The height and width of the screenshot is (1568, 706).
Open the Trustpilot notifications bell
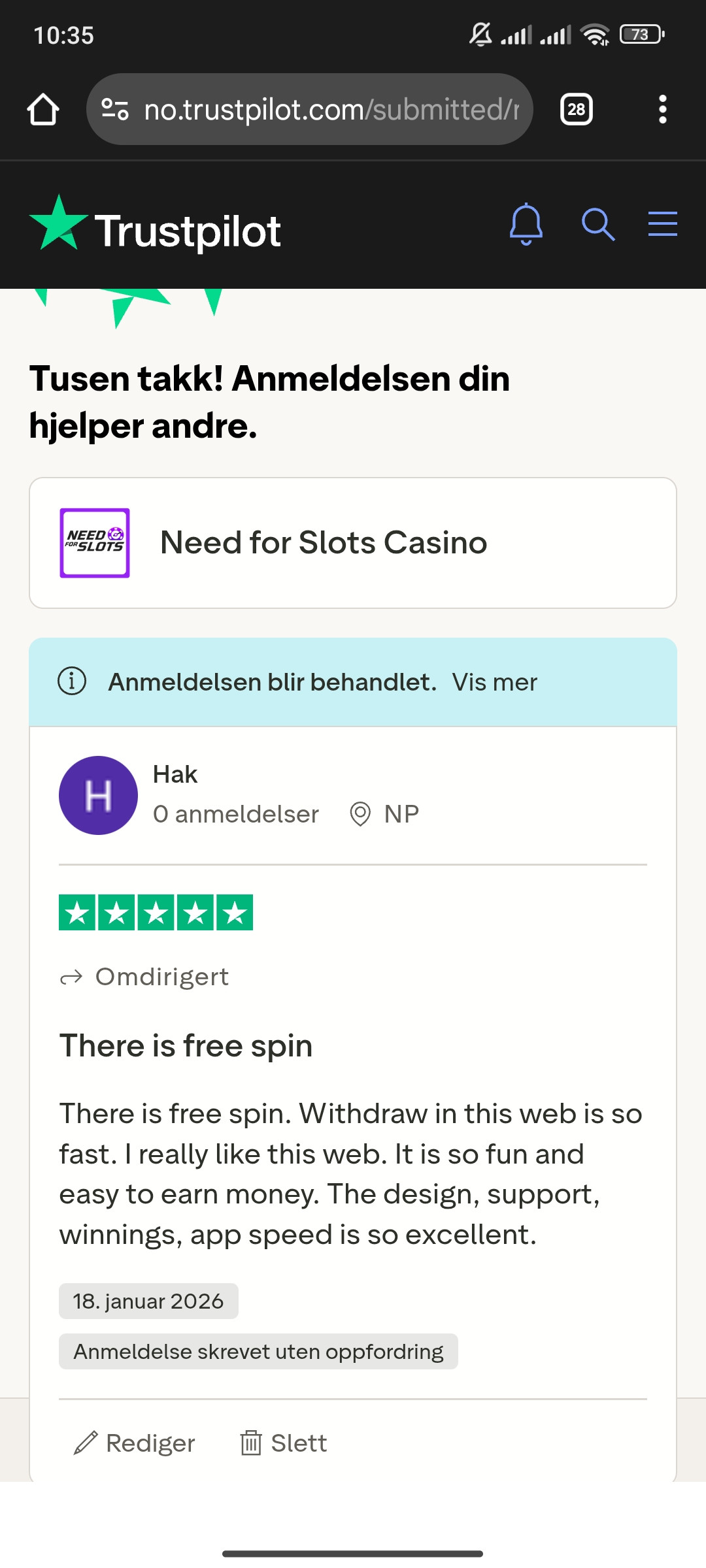(526, 224)
